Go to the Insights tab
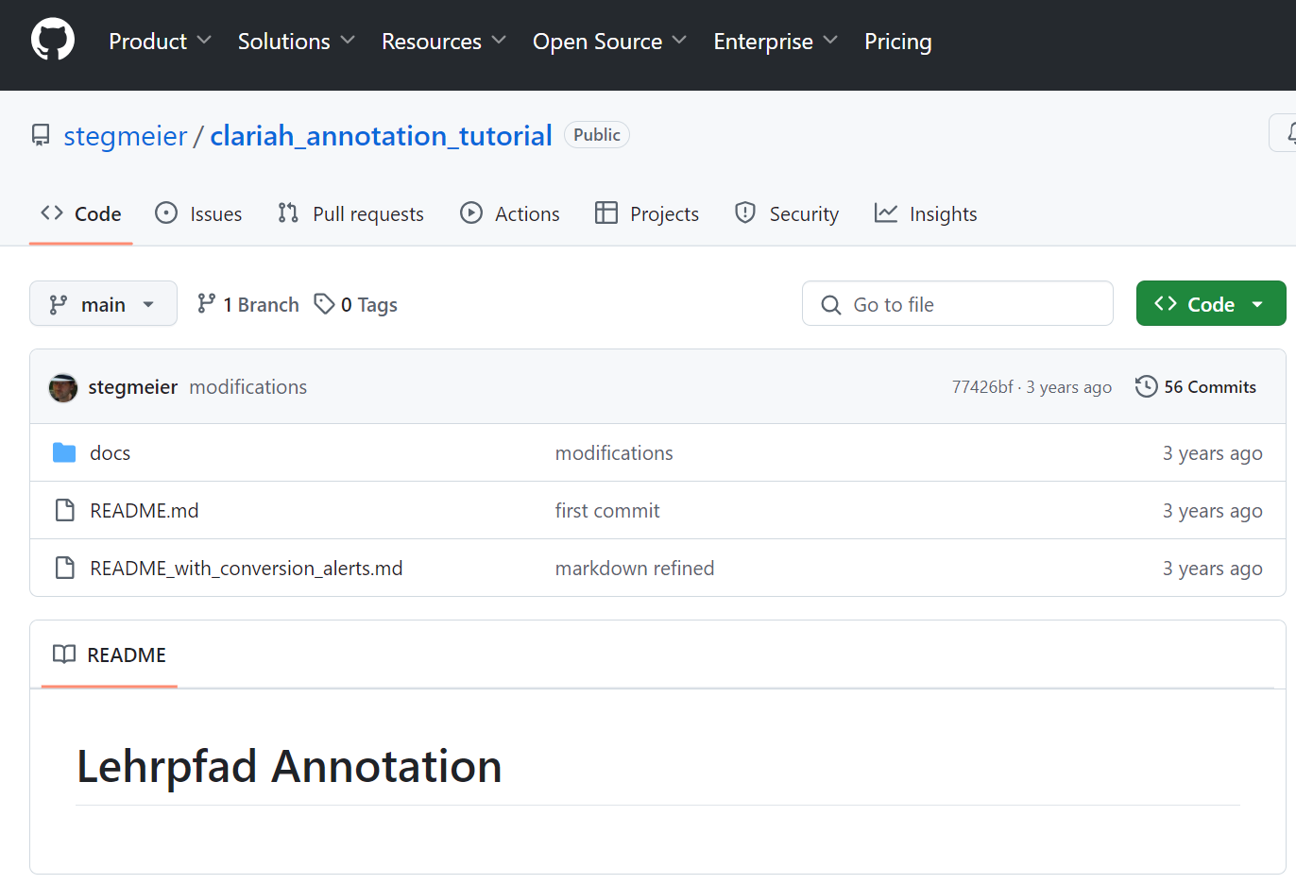Screen dimensions: 1296x884 (925, 214)
